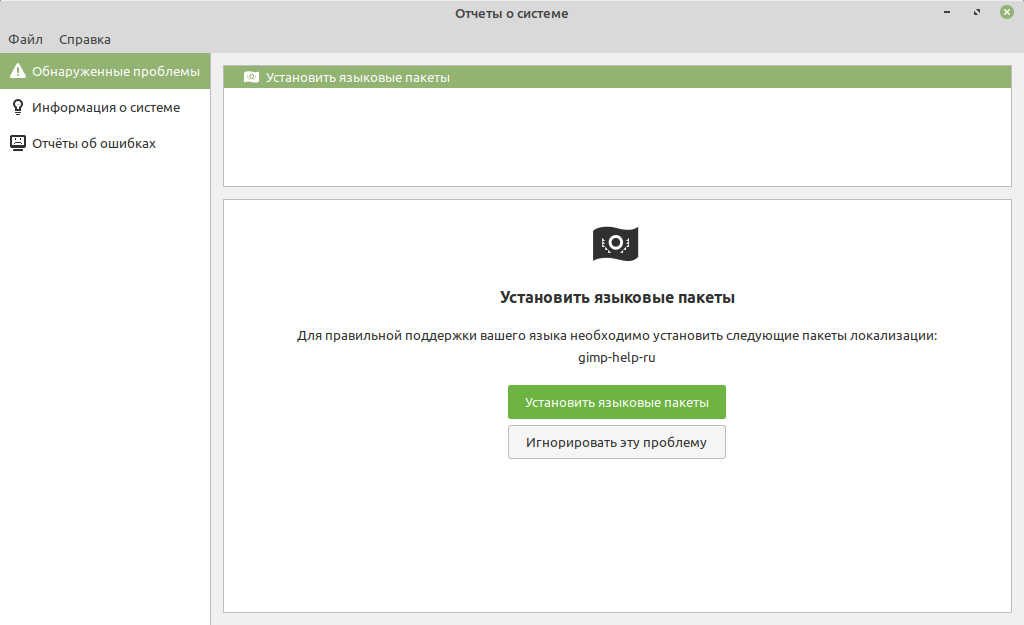Viewport: 1024px width, 625px height.
Task: Select the Установить языковые пакеты list row
Action: pyautogui.click(x=617, y=77)
